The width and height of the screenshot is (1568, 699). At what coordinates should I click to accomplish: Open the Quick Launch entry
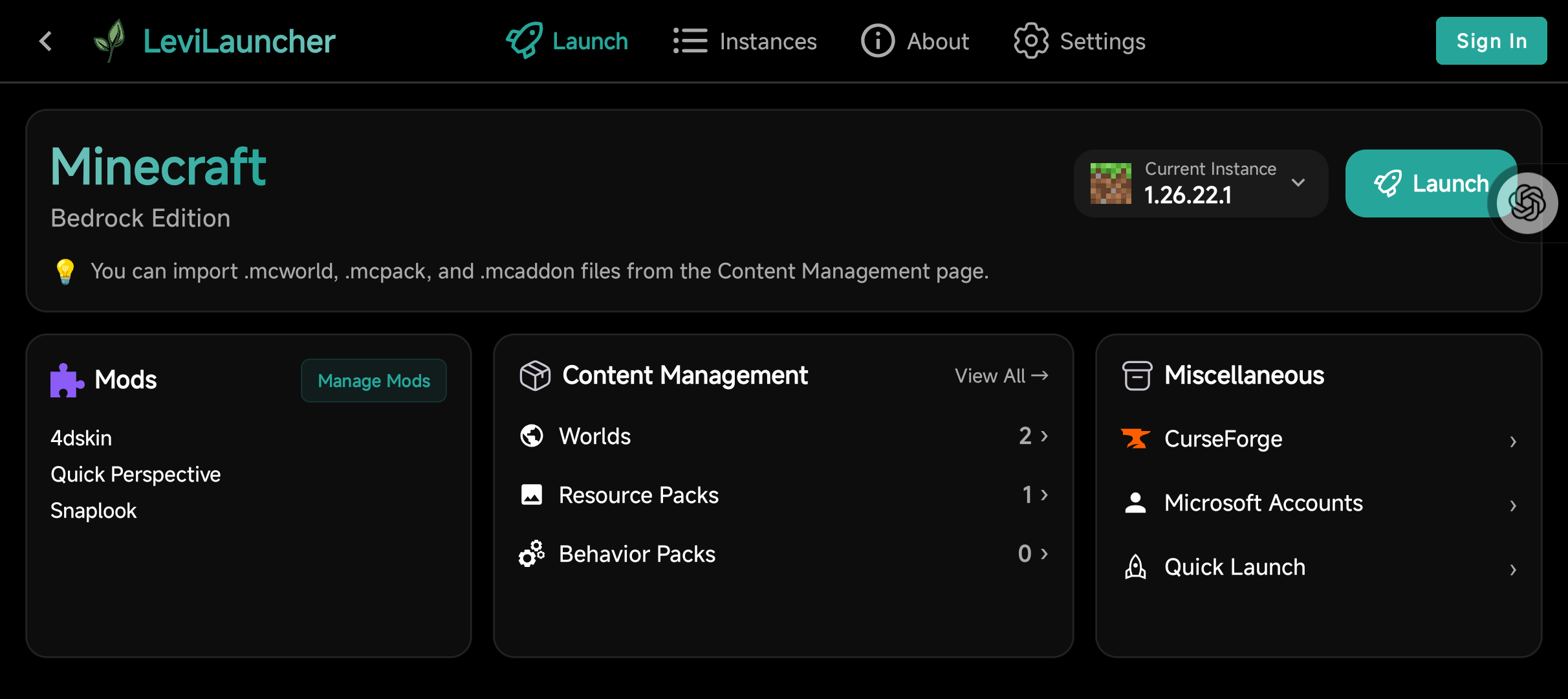(1320, 567)
